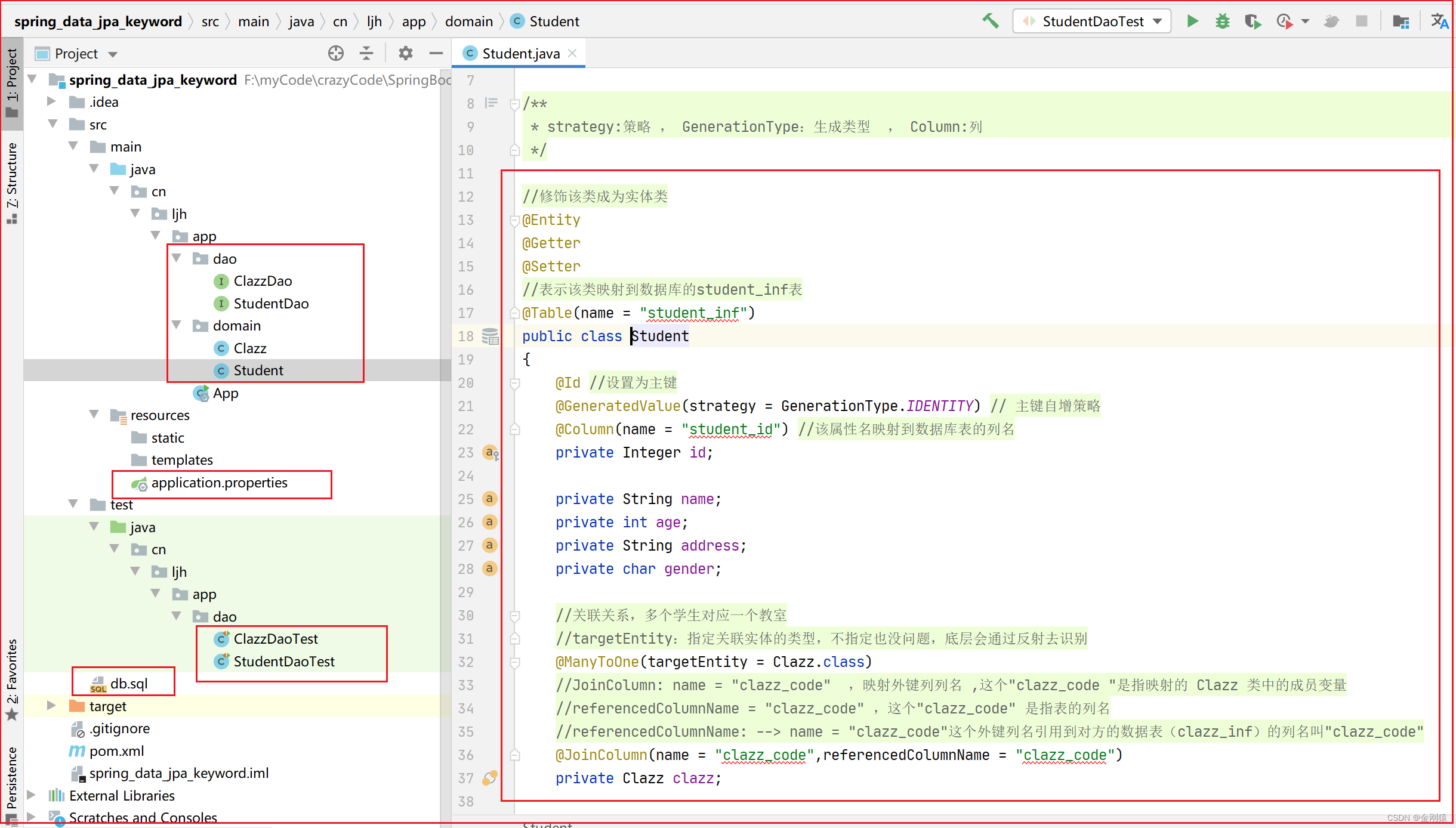The image size is (1456, 828).
Task: Click the rendered doc toggle icon on line 8
Action: tap(491, 103)
